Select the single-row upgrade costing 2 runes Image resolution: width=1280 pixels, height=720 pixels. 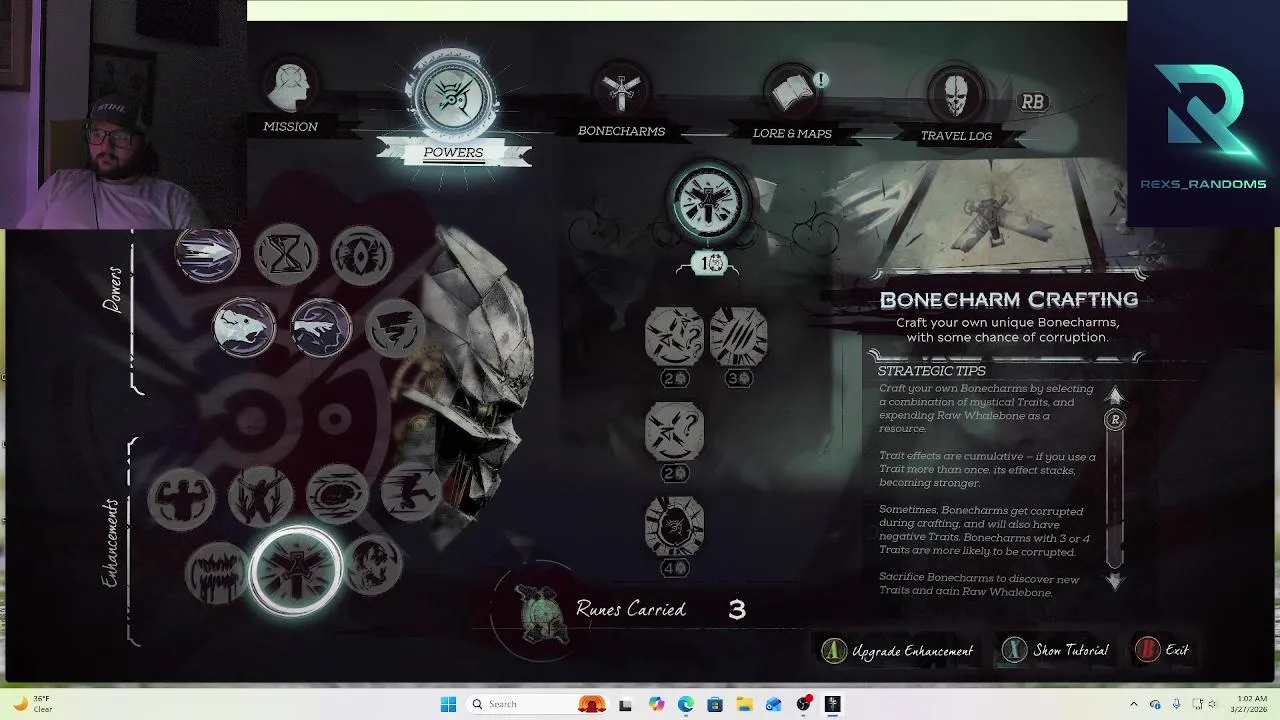674,431
